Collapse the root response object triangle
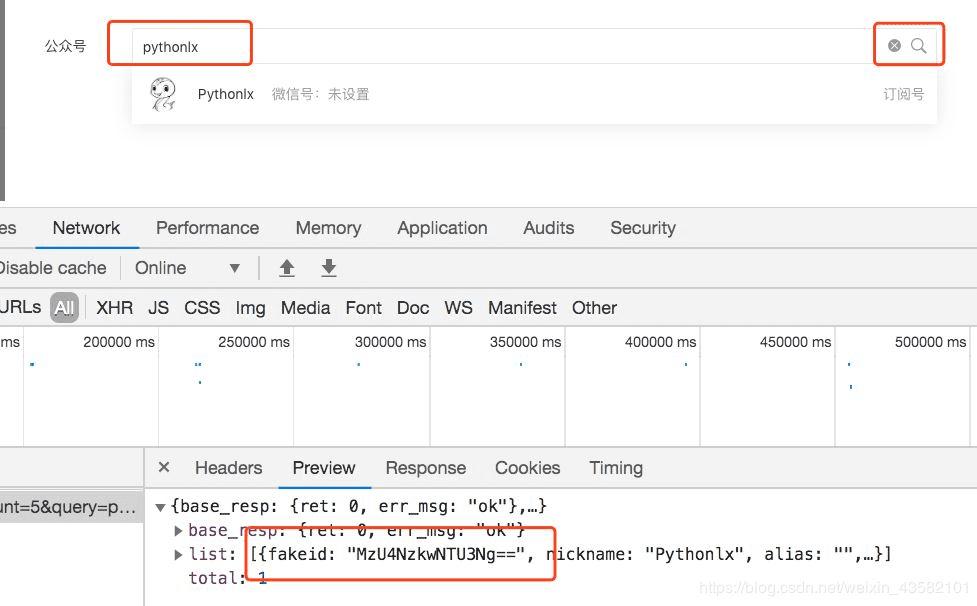Image resolution: width=977 pixels, height=606 pixels. (x=160, y=507)
